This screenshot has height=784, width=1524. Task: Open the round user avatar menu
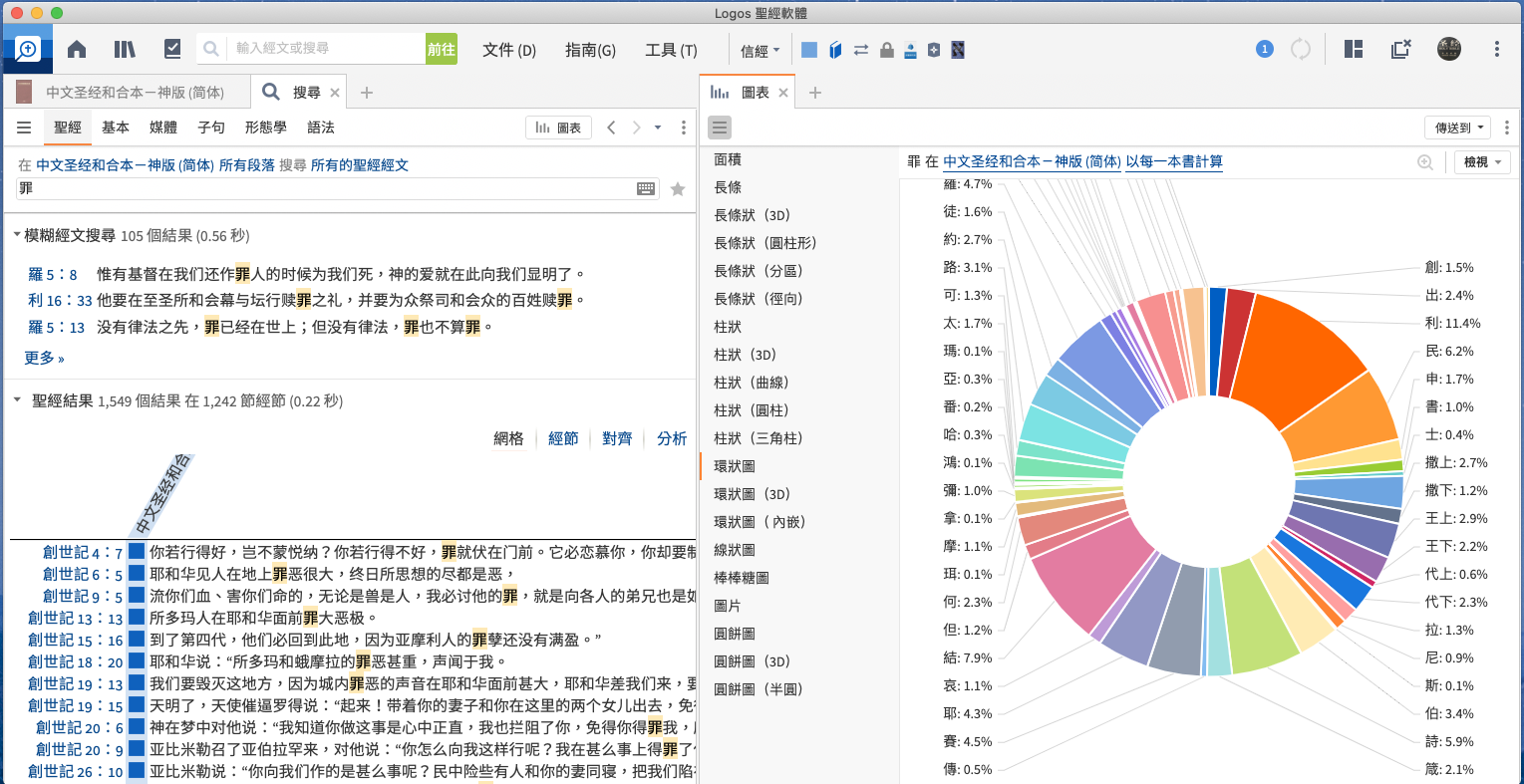(x=1449, y=49)
